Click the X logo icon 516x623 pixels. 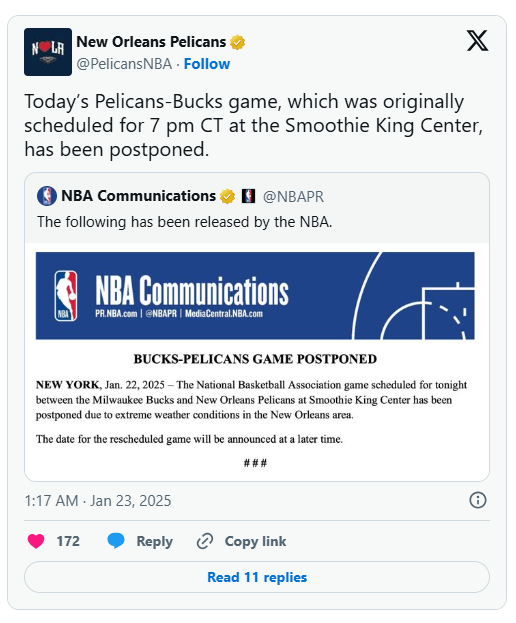click(477, 41)
